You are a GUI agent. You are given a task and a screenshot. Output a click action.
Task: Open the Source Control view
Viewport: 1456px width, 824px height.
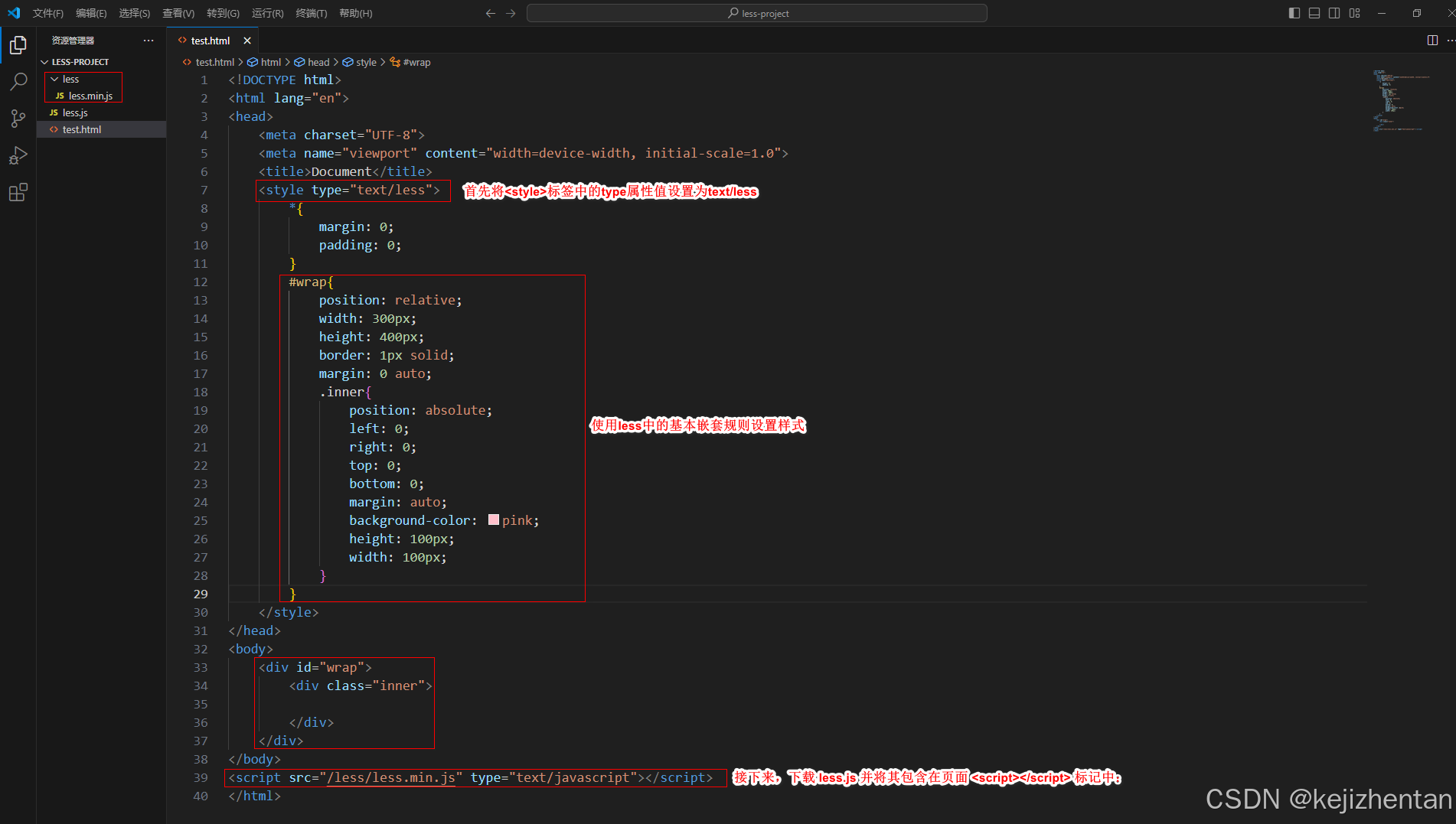point(18,119)
